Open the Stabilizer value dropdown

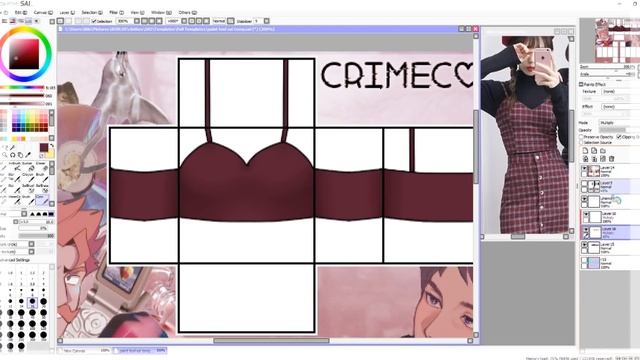coord(267,21)
